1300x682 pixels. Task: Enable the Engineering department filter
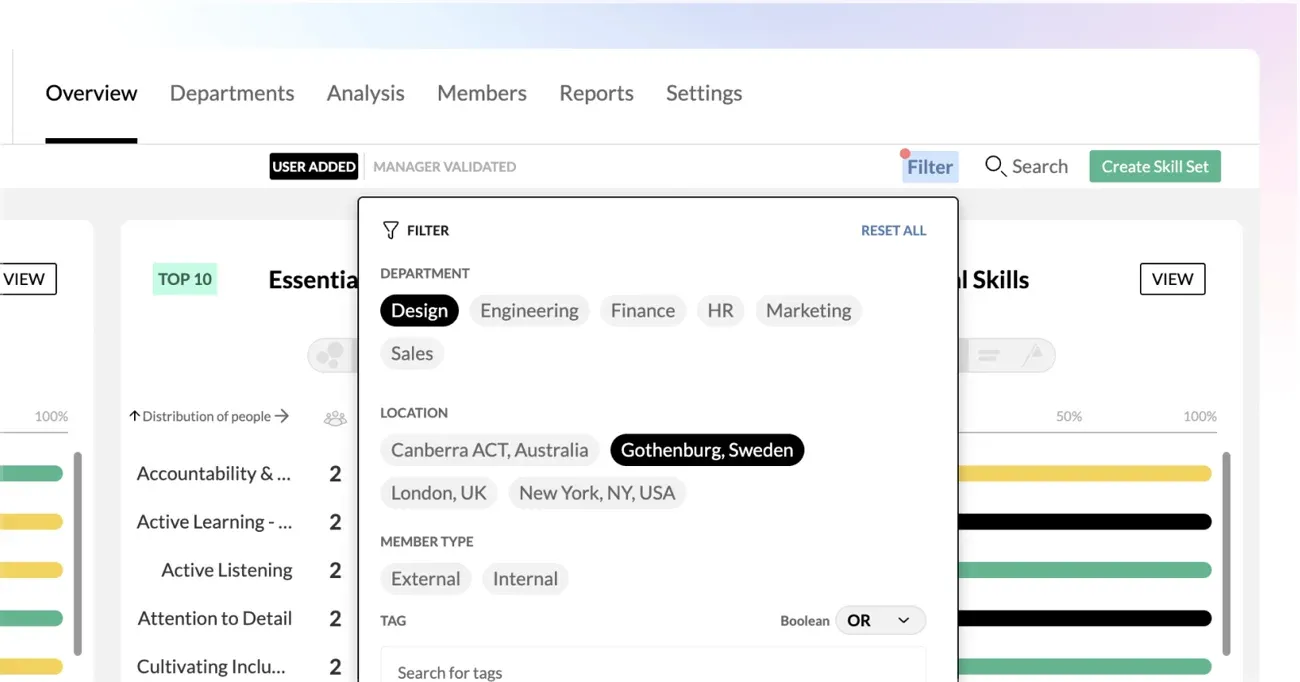pos(529,310)
